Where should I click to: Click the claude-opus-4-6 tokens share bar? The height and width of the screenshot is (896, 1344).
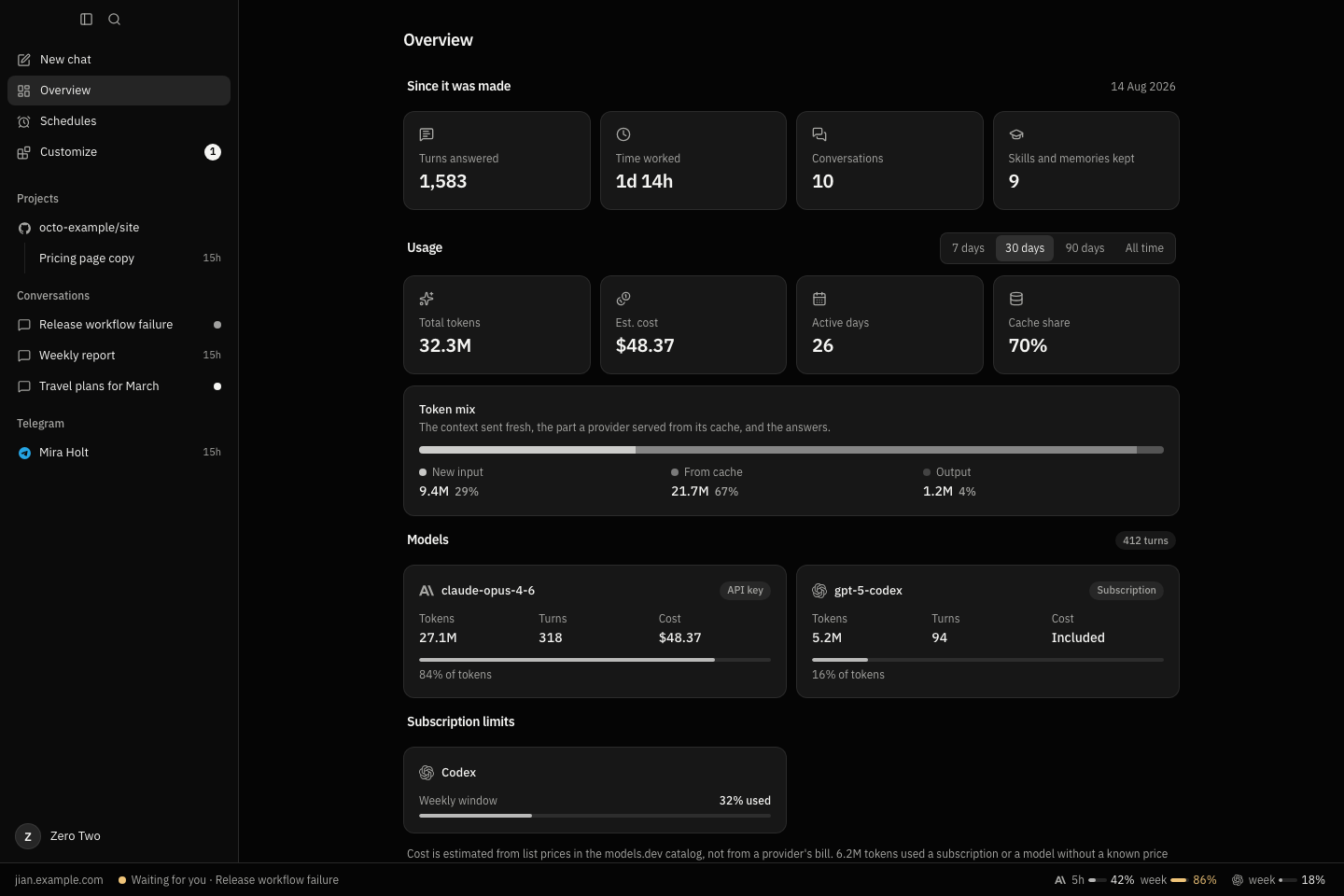point(595,660)
